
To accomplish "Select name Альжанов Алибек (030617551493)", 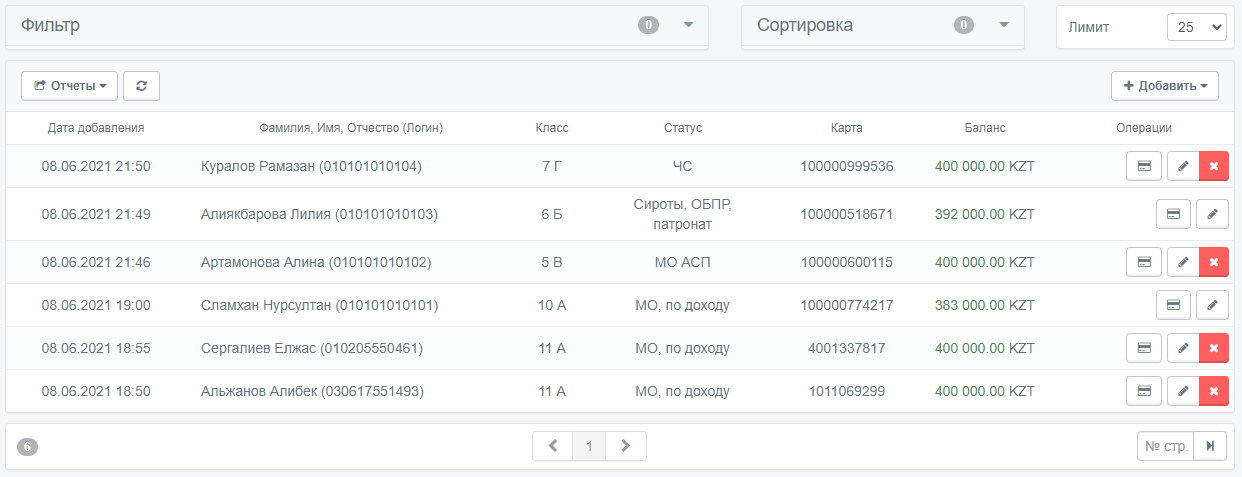I will [312, 391].
